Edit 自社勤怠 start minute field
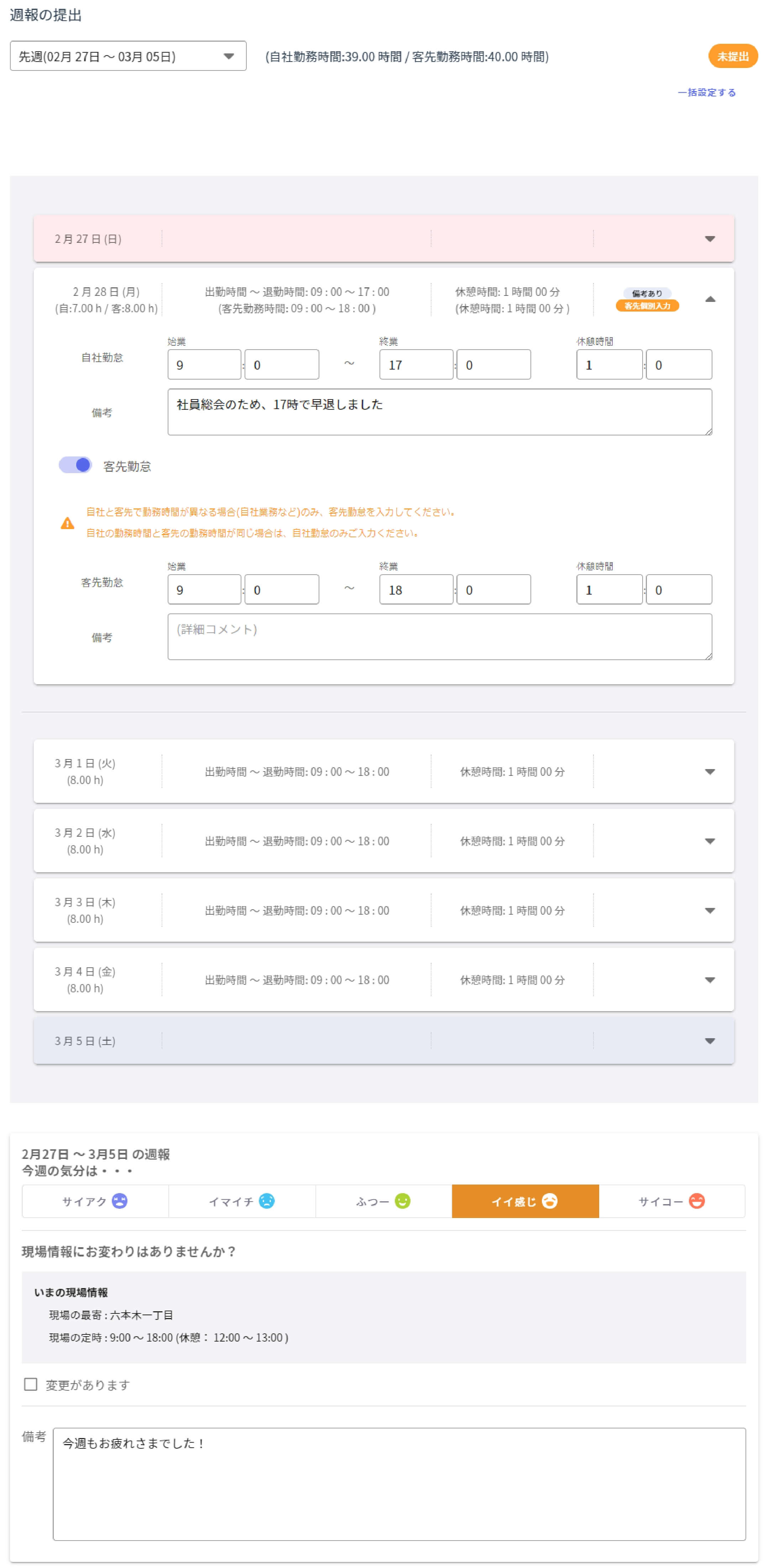 click(281, 365)
